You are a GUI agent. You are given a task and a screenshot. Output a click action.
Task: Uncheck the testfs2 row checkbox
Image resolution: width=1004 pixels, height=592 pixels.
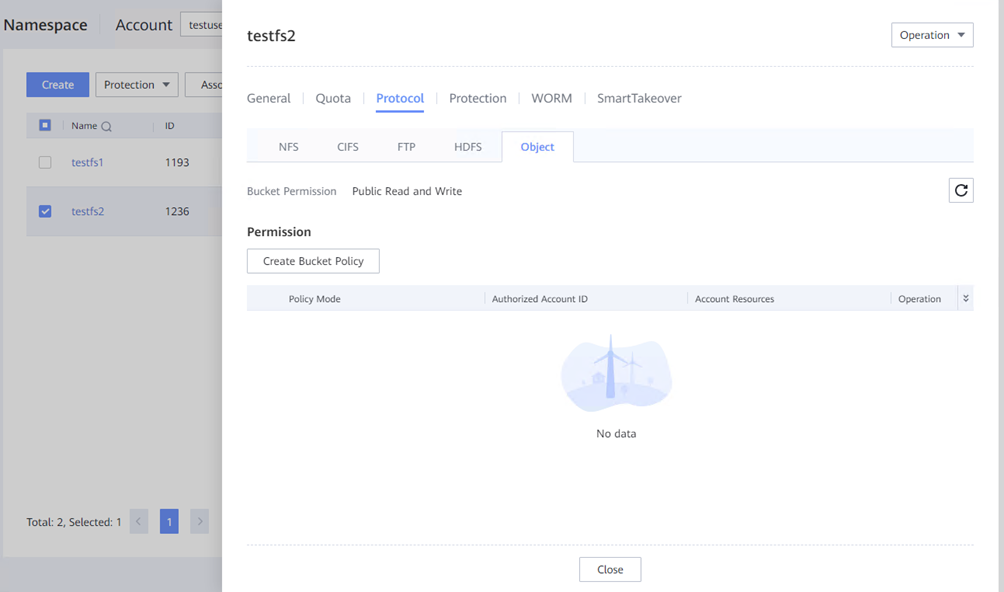tap(45, 211)
